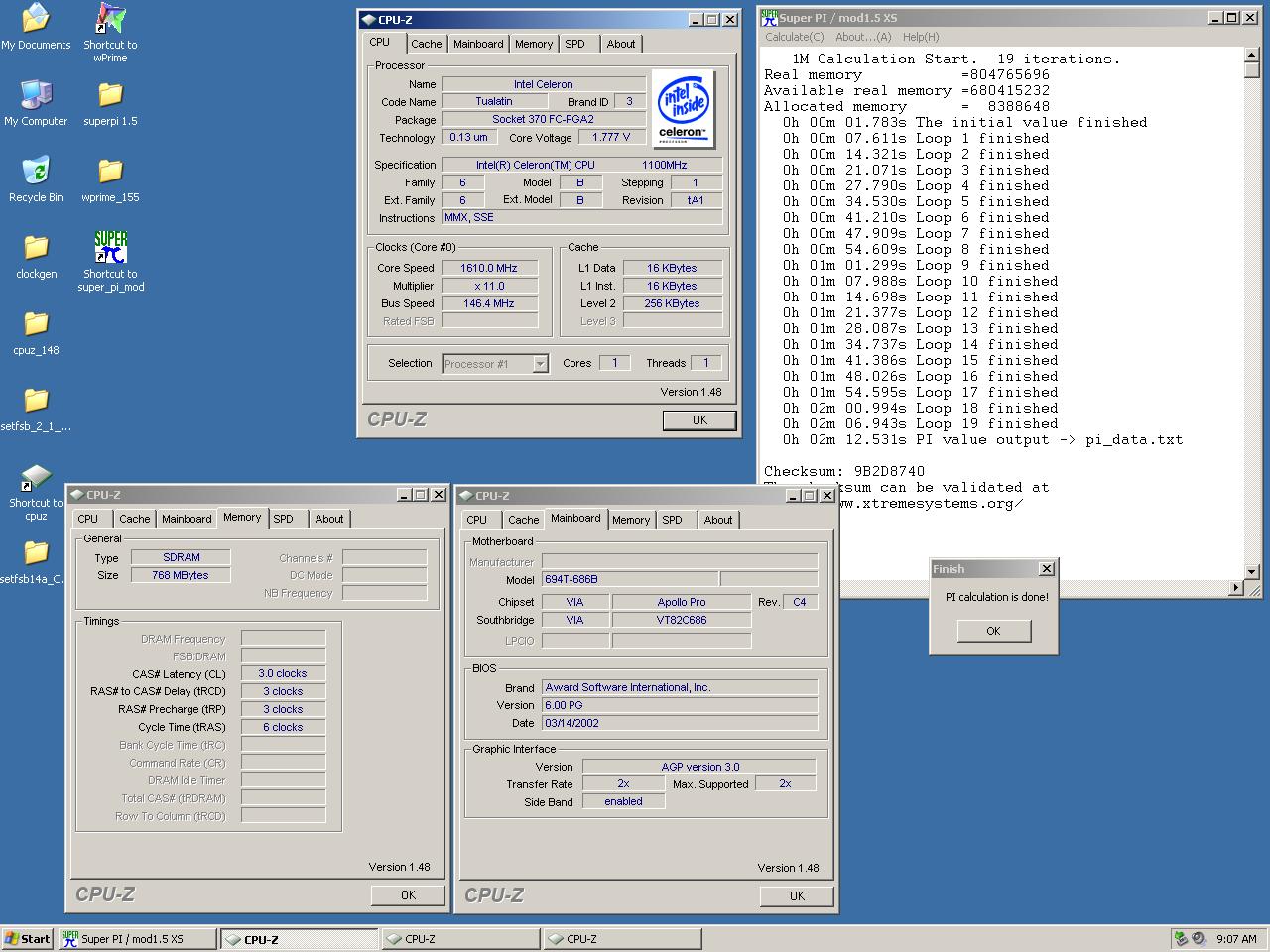
Task: Switch to Cache tab in top CPU-Z window
Action: (x=427, y=44)
